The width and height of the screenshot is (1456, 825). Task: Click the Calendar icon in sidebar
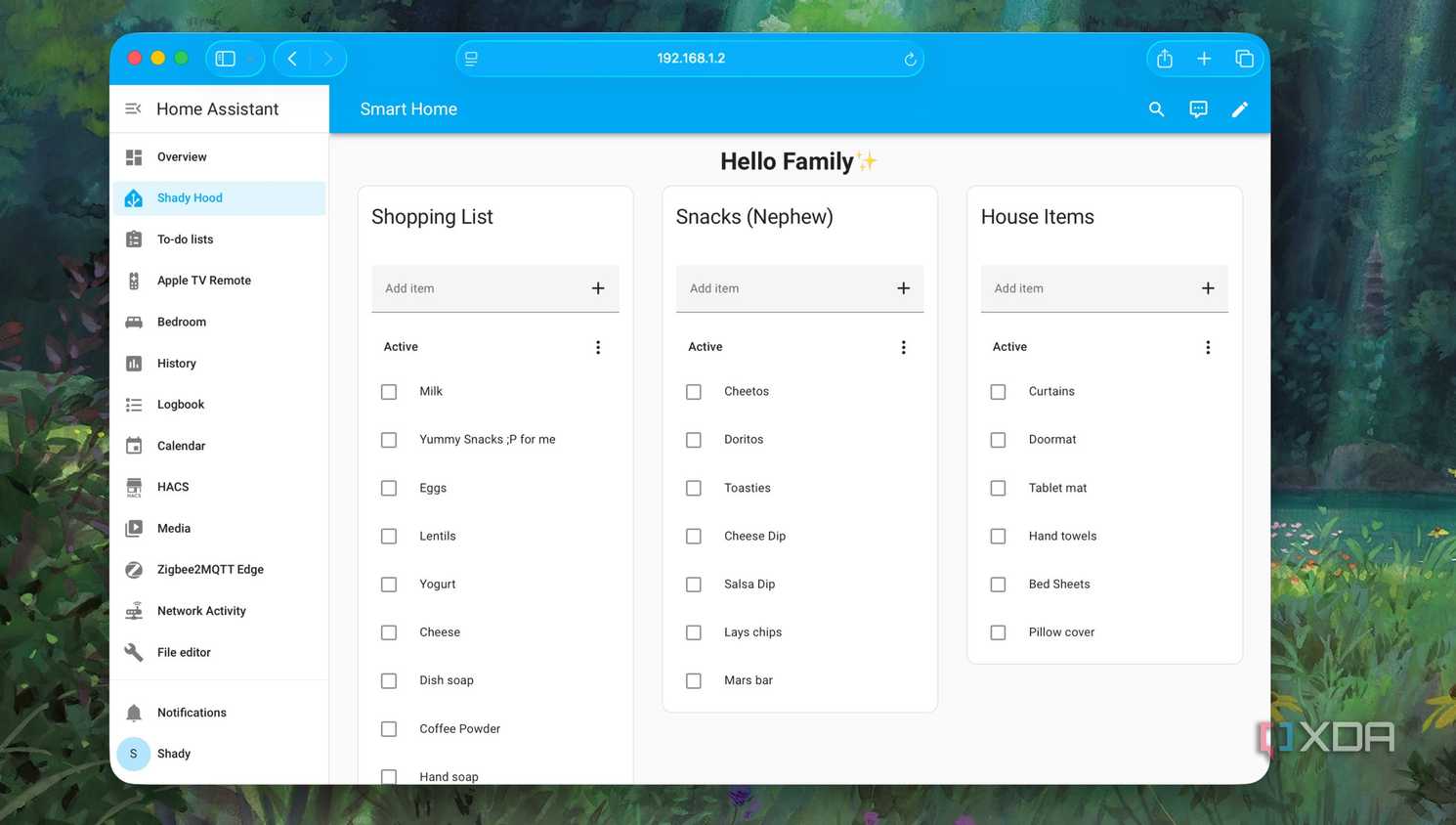click(134, 446)
